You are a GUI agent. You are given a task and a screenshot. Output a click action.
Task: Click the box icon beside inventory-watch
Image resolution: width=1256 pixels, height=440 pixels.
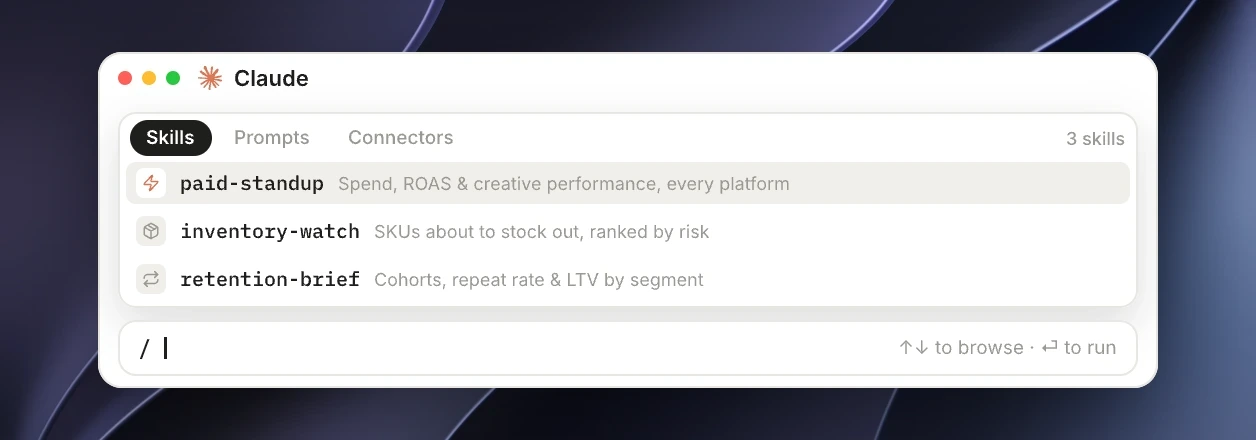click(151, 231)
